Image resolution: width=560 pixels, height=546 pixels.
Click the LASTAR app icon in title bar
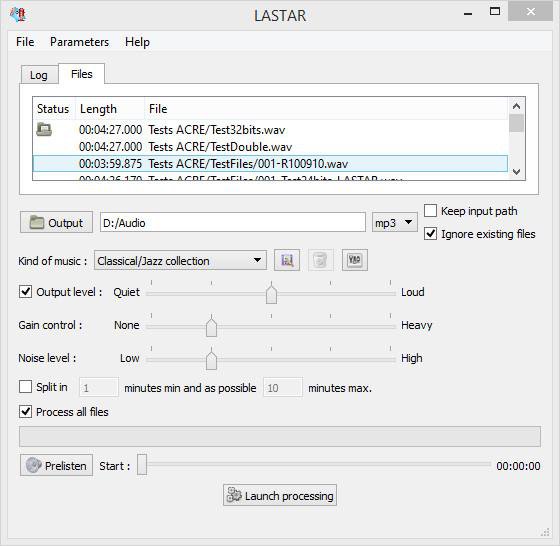coord(18,15)
